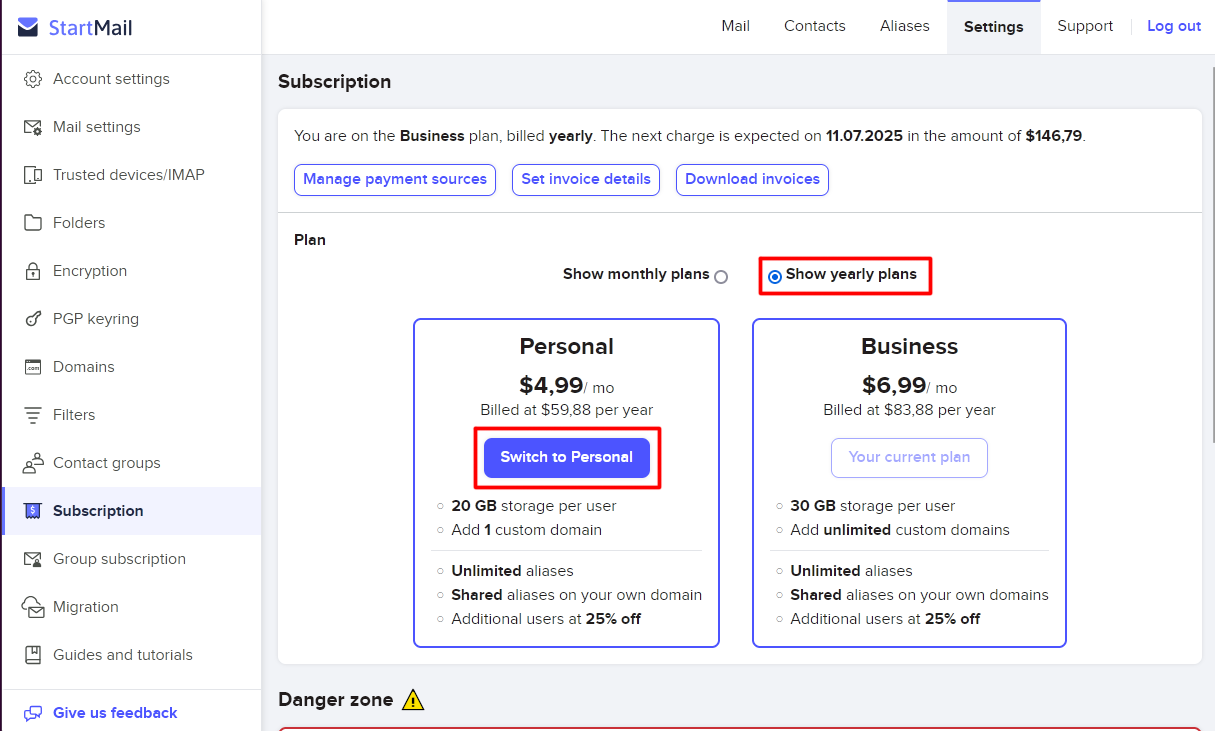This screenshot has height=731, width=1215.
Task: Click the Guides and tutorials book icon
Action: point(33,655)
